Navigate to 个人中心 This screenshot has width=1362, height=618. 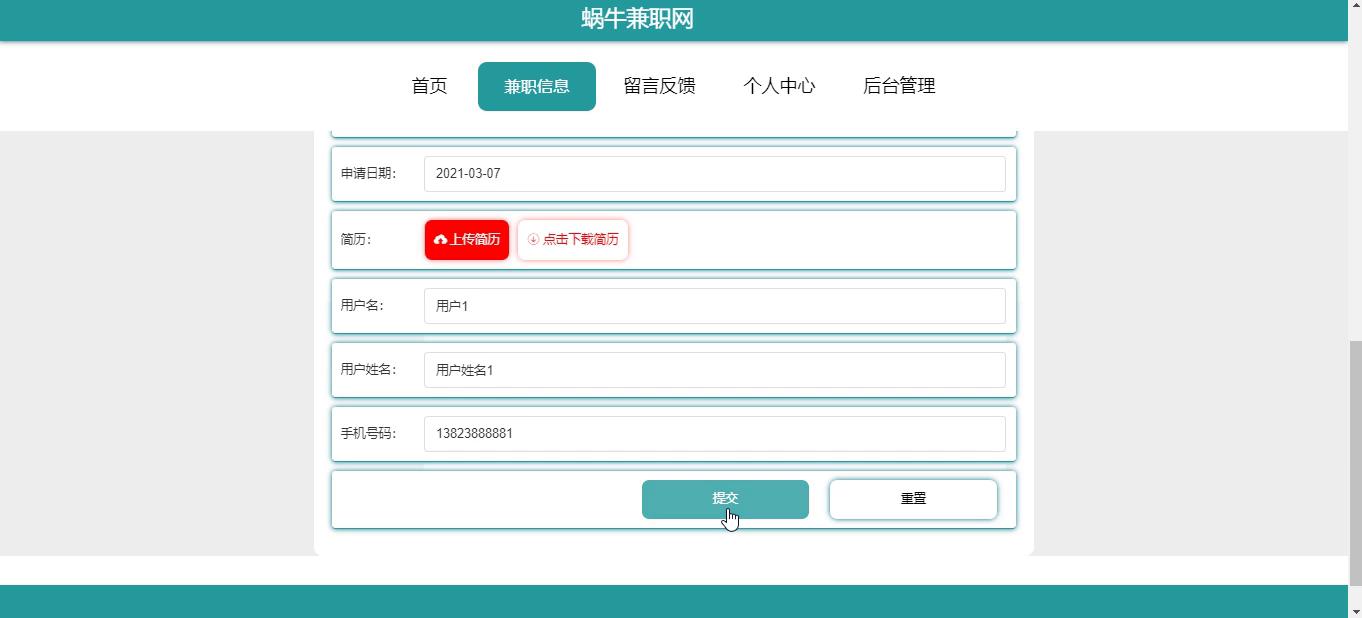[x=779, y=86]
